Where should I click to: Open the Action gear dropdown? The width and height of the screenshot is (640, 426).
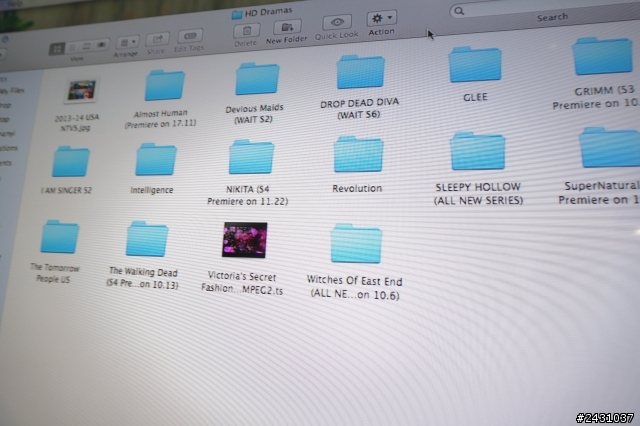pyautogui.click(x=382, y=18)
